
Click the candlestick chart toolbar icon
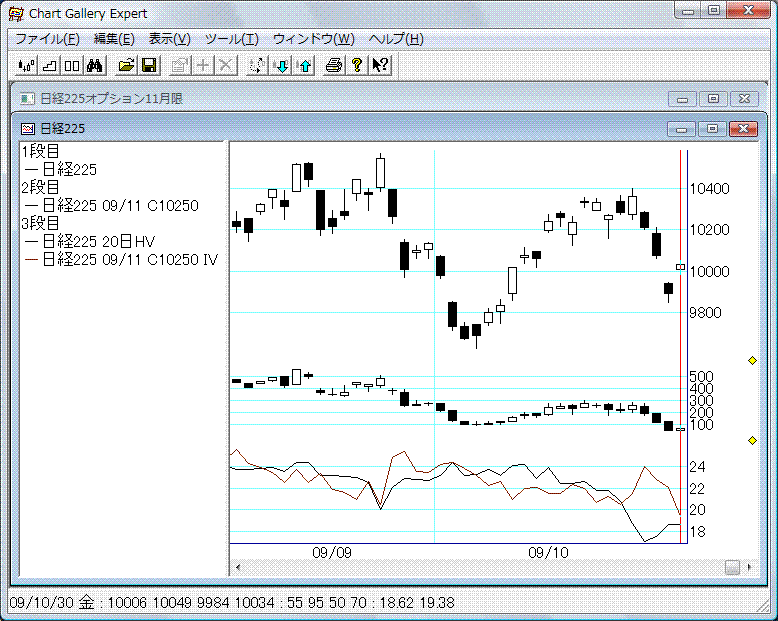coord(26,66)
